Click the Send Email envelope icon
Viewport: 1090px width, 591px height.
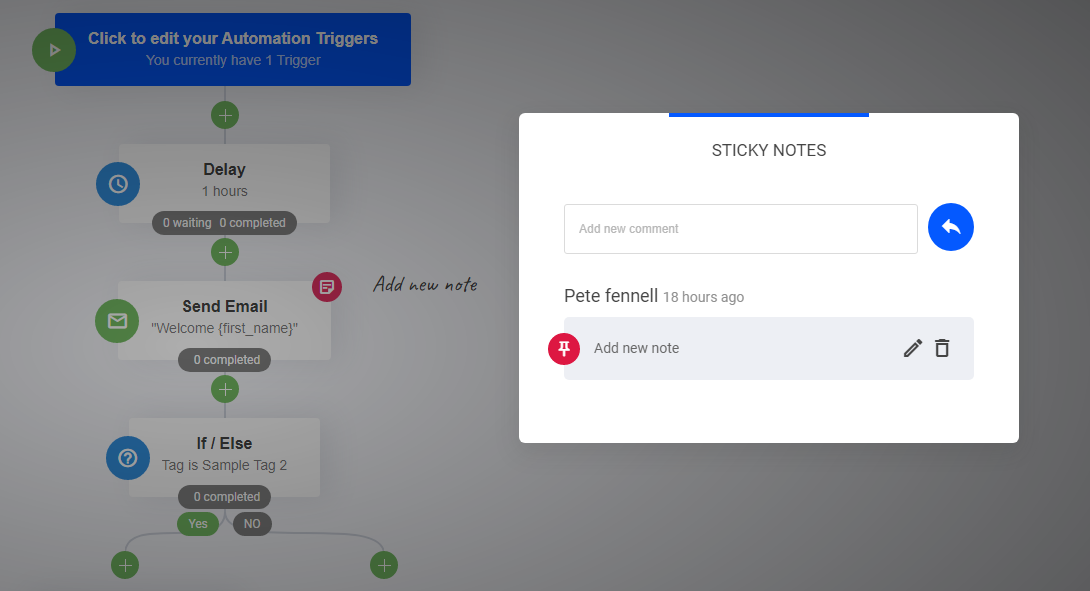117,321
